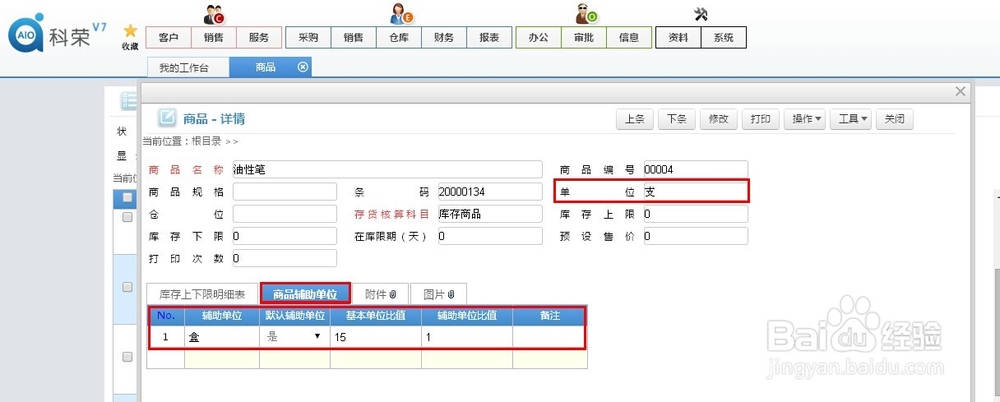This screenshot has height=402, width=1000.
Task: Click the tools wrench icon
Action: click(701, 14)
